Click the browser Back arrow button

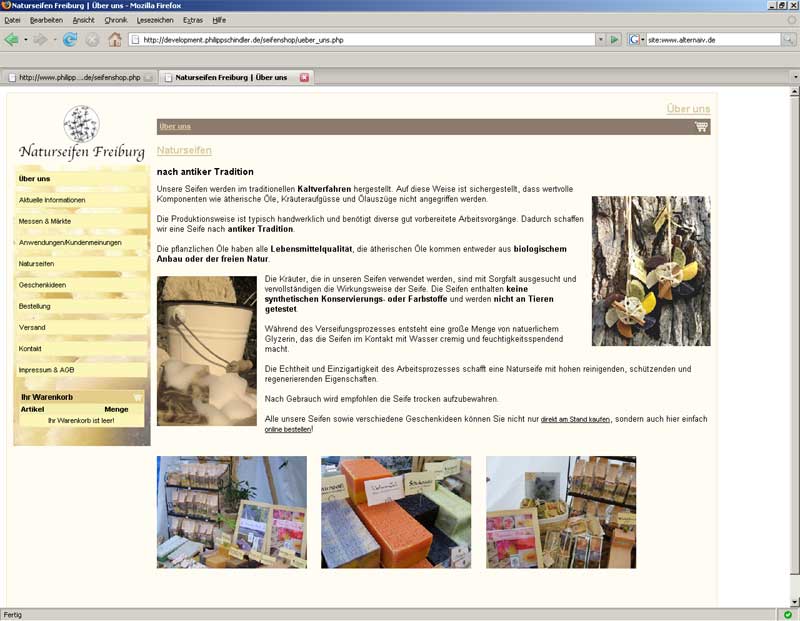click(11, 40)
